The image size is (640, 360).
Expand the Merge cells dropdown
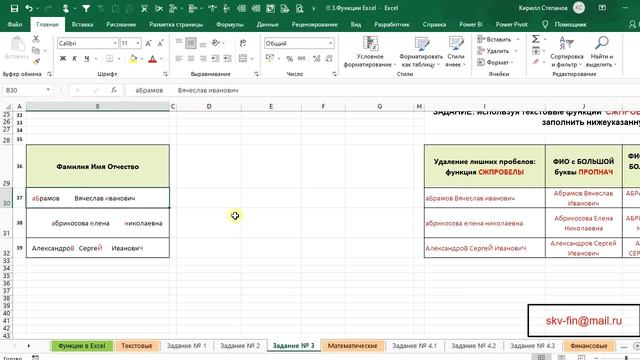[x=252, y=59]
